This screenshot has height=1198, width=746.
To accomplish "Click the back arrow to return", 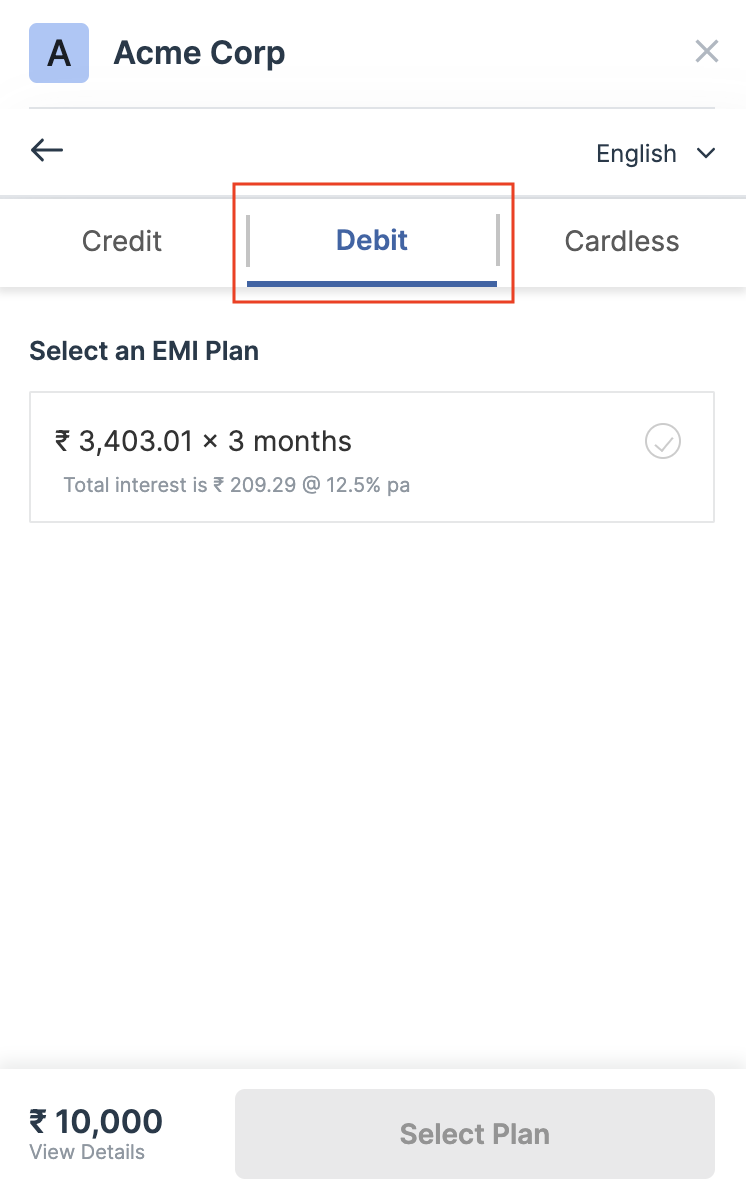I will coord(46,150).
